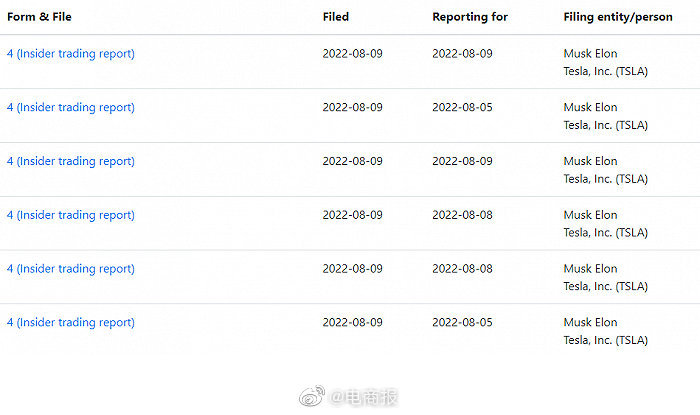
Task: Open the third Insider trading report link
Action: pyautogui.click(x=71, y=162)
